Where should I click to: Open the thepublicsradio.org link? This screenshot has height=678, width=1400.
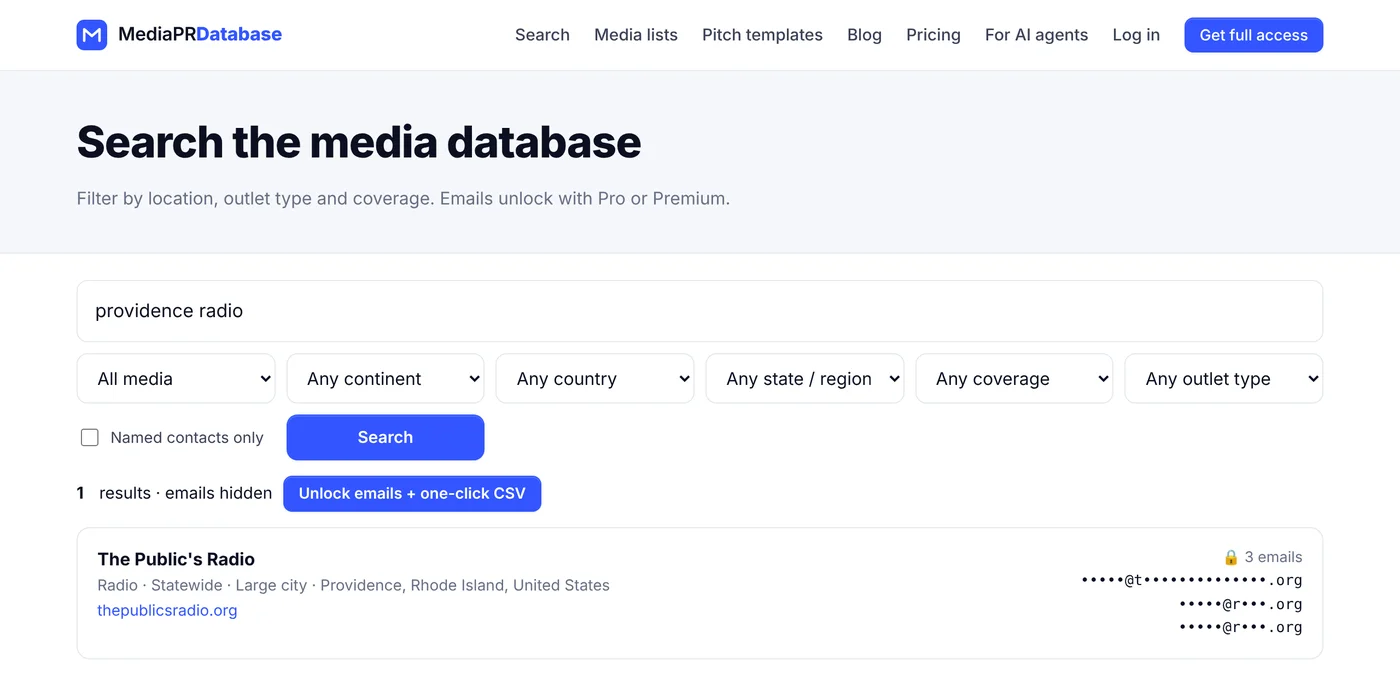167,610
